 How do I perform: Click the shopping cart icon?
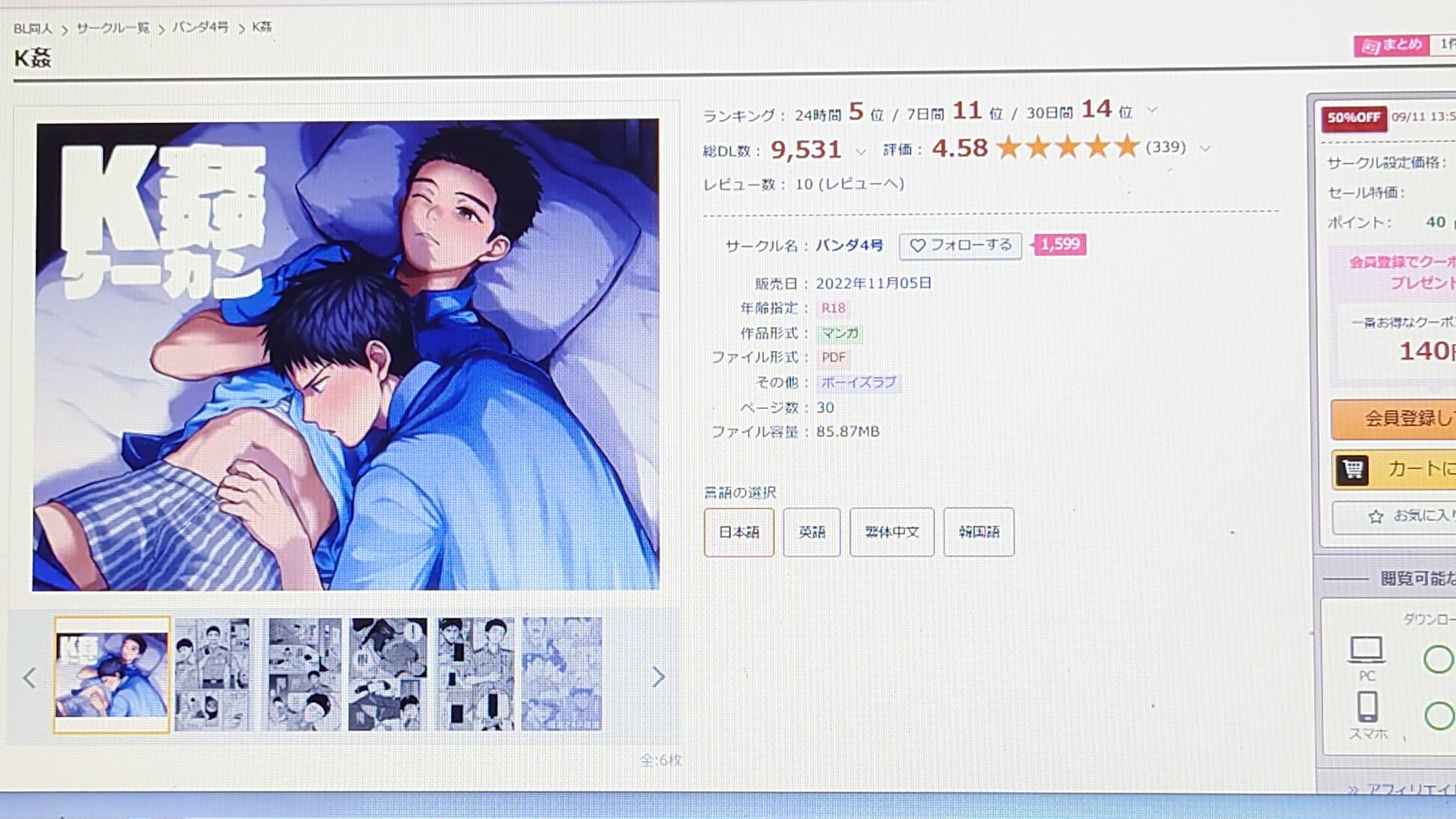pos(1352,470)
